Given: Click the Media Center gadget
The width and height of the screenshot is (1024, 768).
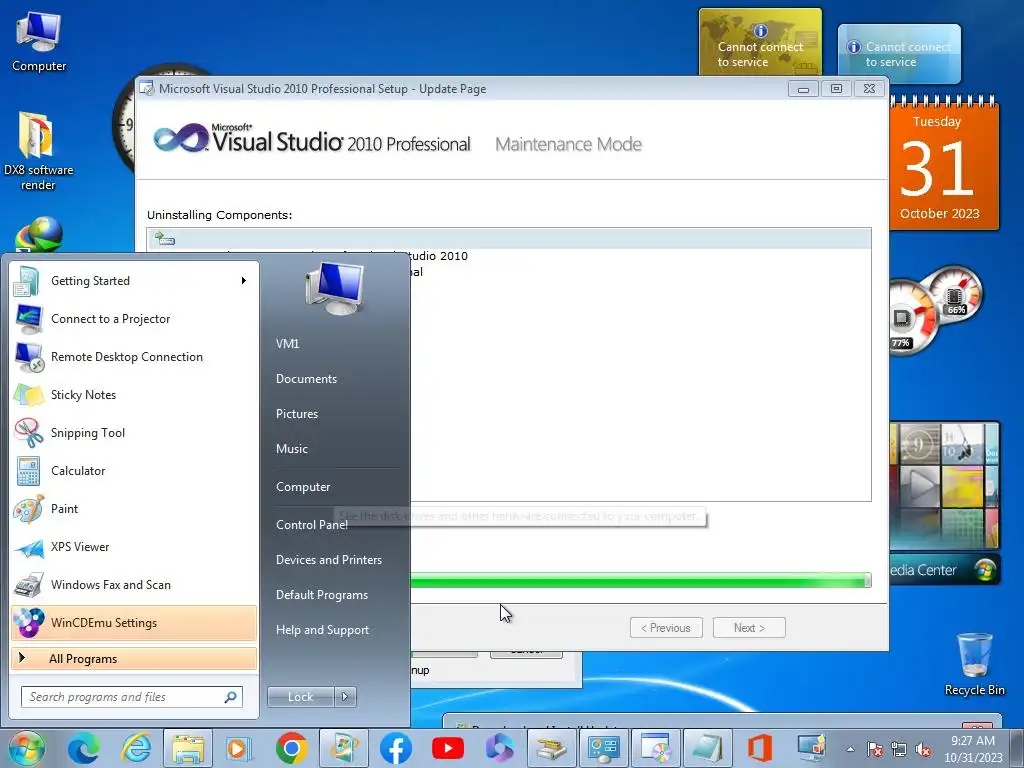Looking at the screenshot, I should [x=944, y=503].
